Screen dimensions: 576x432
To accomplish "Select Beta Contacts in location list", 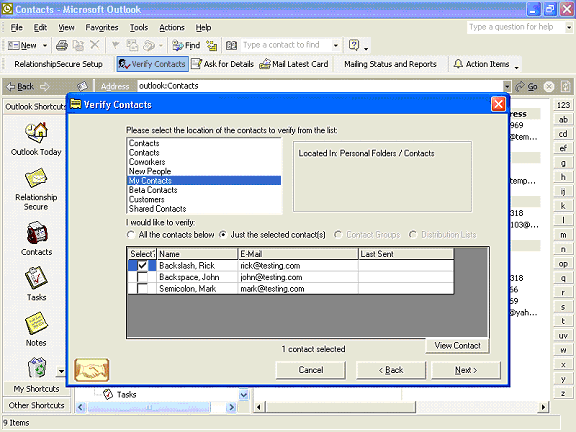I will 204,190.
